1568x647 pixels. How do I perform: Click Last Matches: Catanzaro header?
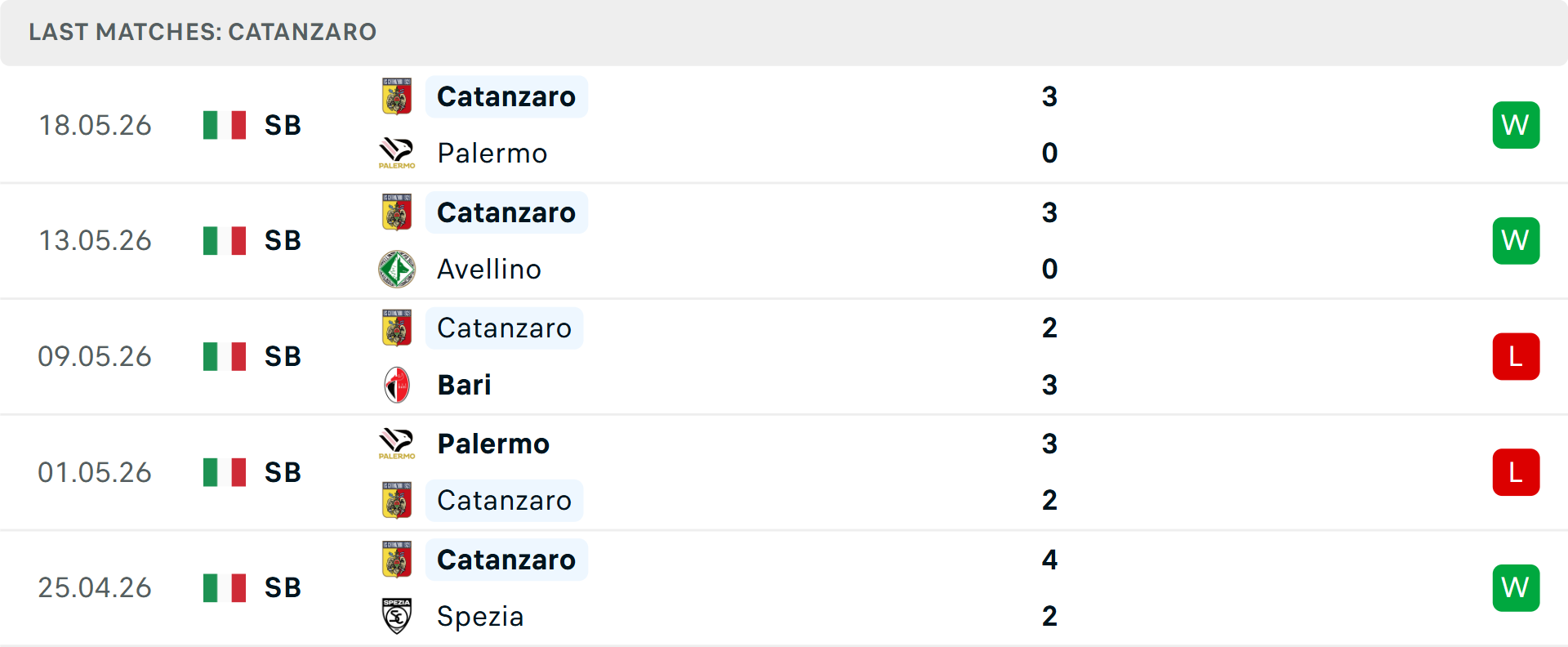(x=203, y=32)
